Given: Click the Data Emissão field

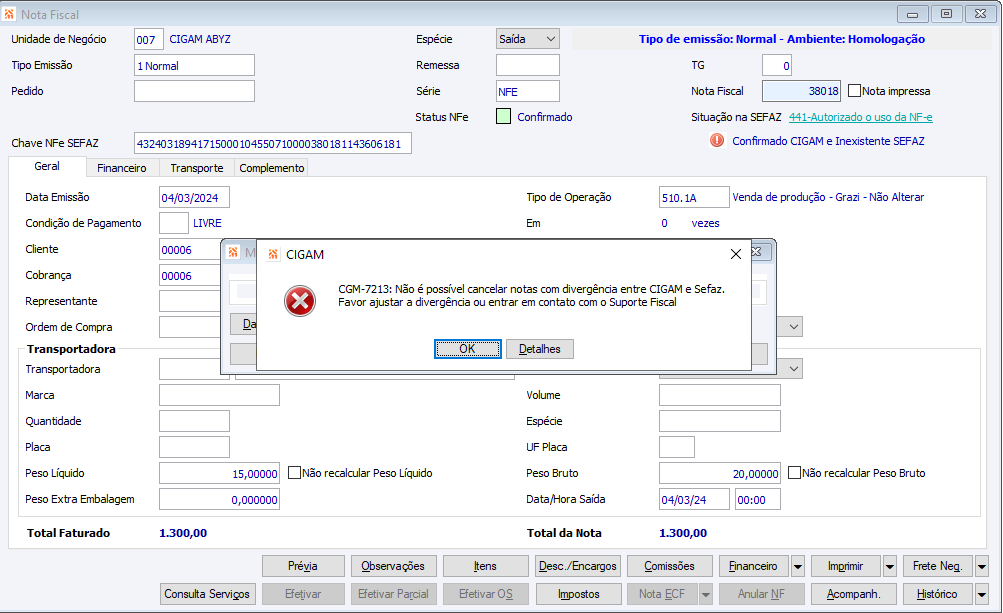Looking at the screenshot, I should pos(194,198).
